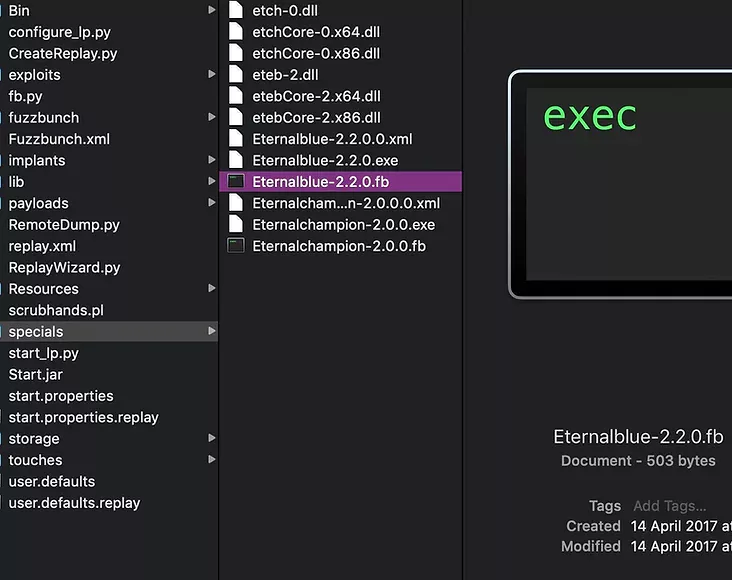Click the Add Tags field
Image resolution: width=732 pixels, height=580 pixels.
pos(670,506)
